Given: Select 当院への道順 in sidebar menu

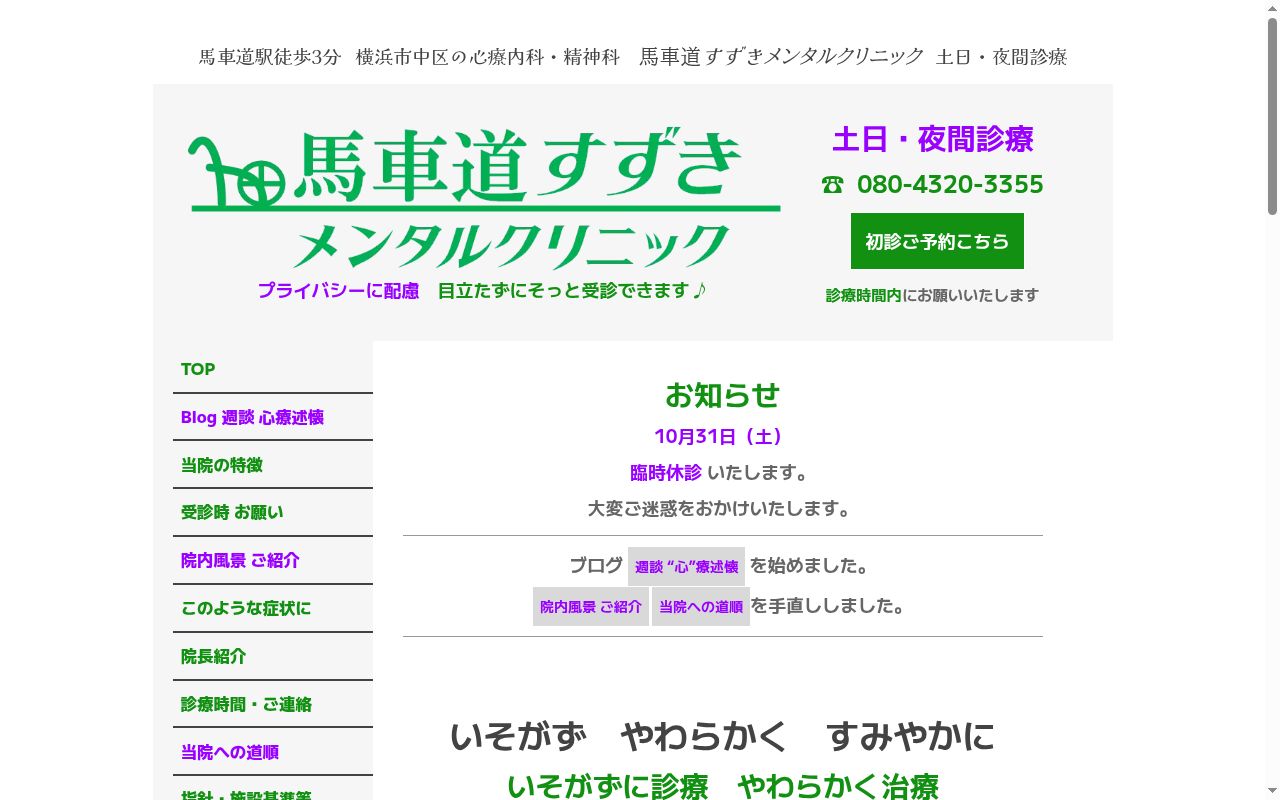Looking at the screenshot, I should click(272, 752).
